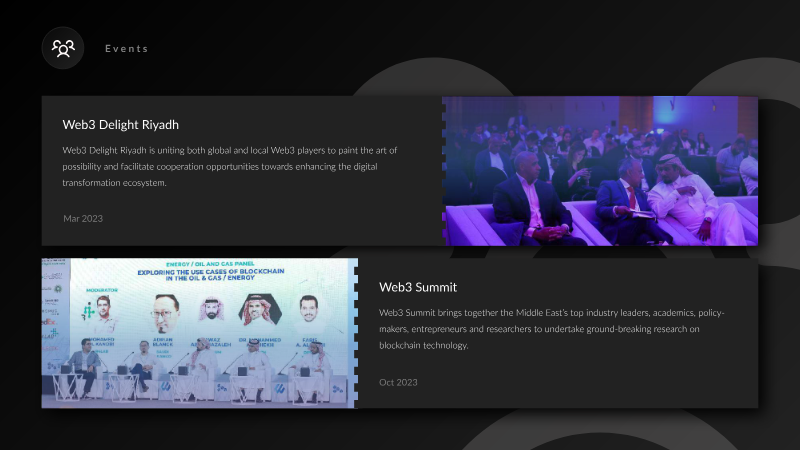Click the Web3 Summit description paragraph
Image resolution: width=800 pixels, height=450 pixels.
552,329
